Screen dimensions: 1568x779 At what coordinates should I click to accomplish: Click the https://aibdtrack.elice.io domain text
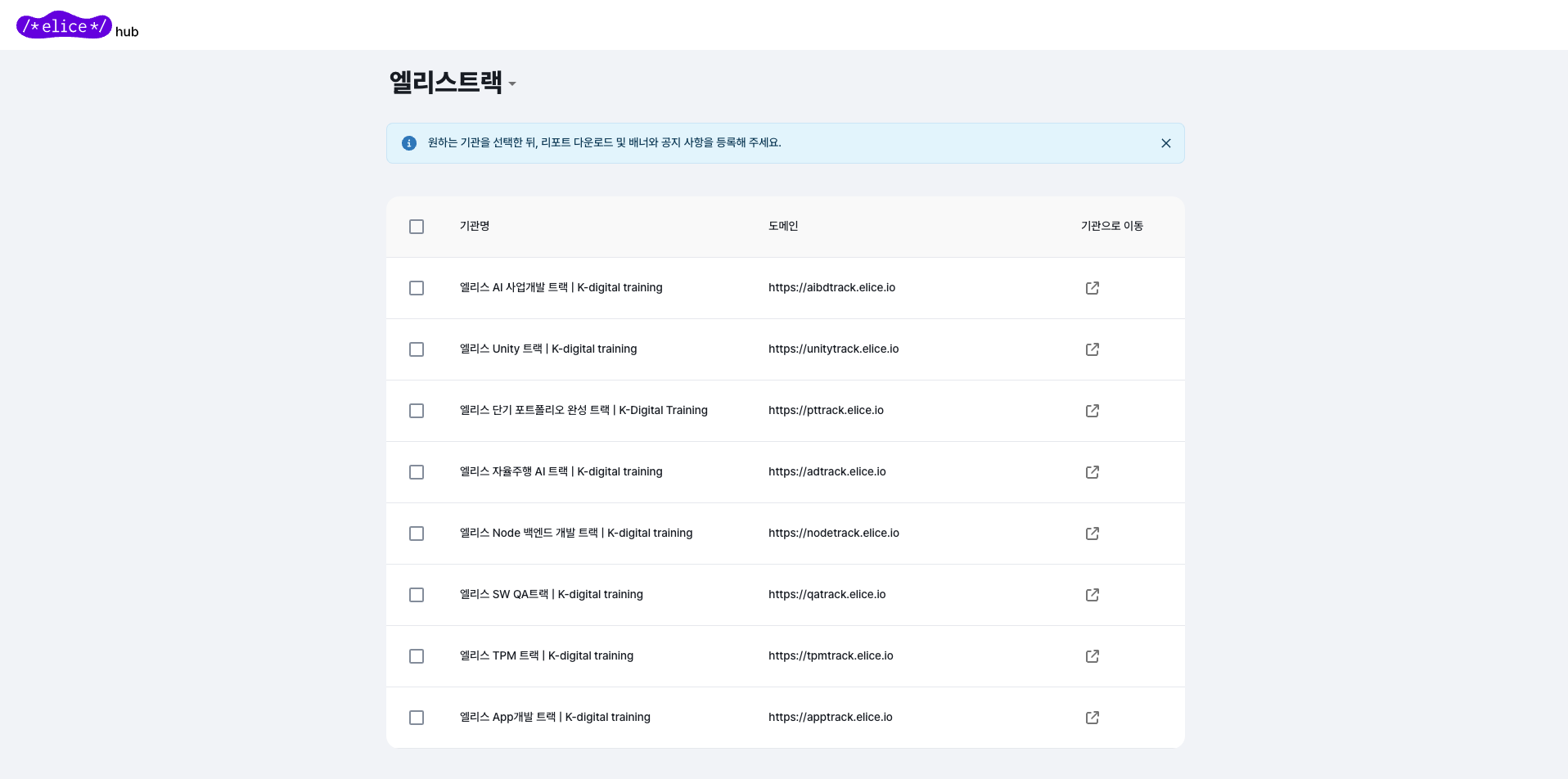point(831,287)
